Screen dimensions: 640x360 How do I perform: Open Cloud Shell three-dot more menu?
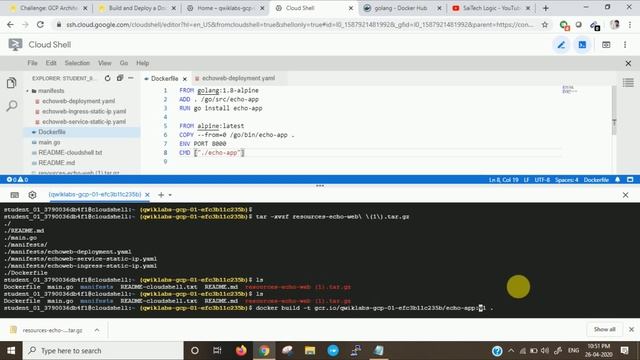pos(625,45)
